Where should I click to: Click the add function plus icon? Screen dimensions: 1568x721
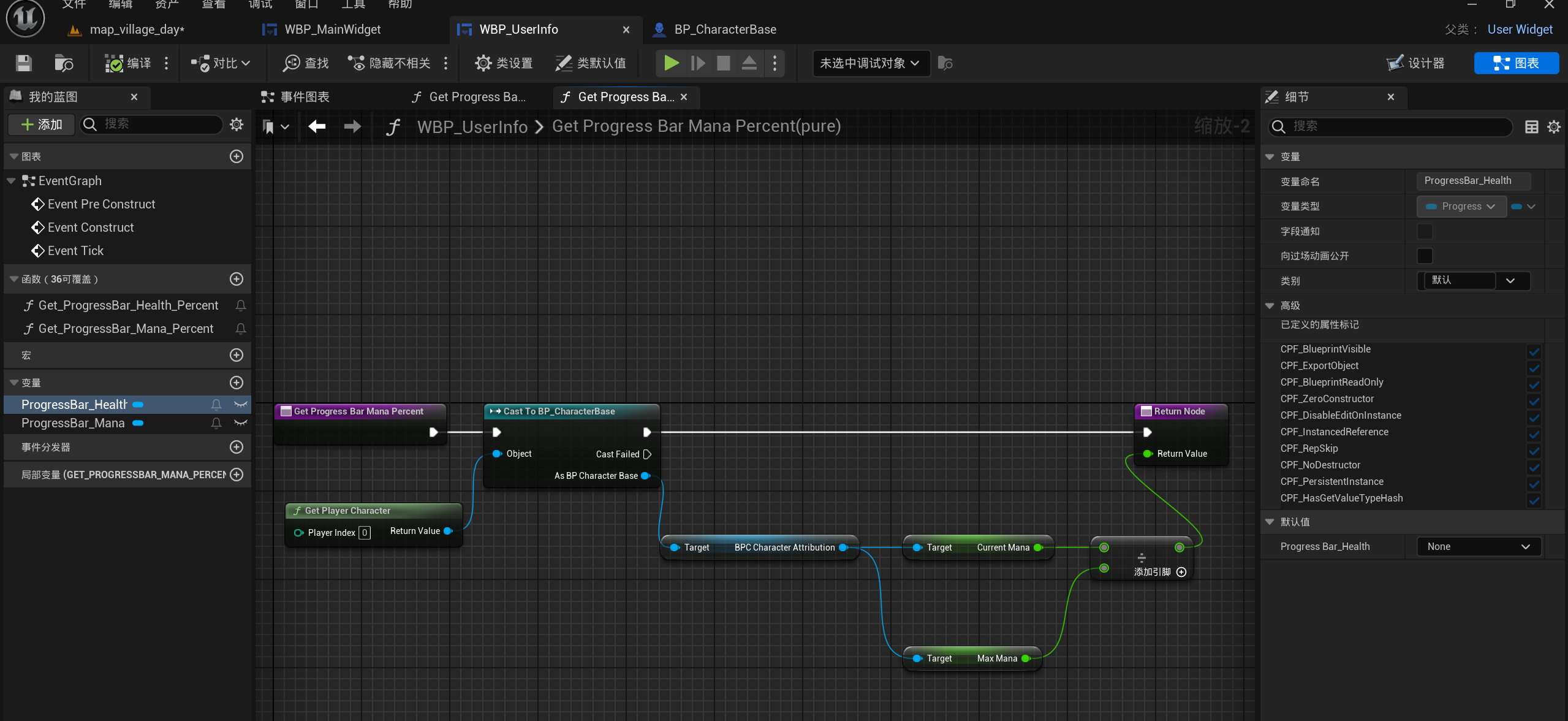coord(237,279)
